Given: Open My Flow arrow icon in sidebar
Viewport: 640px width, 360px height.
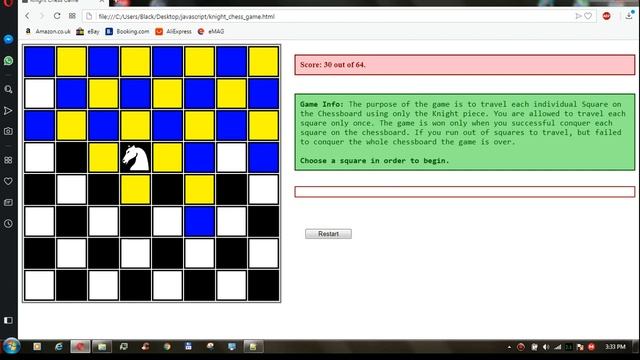Looking at the screenshot, I should [x=8, y=111].
